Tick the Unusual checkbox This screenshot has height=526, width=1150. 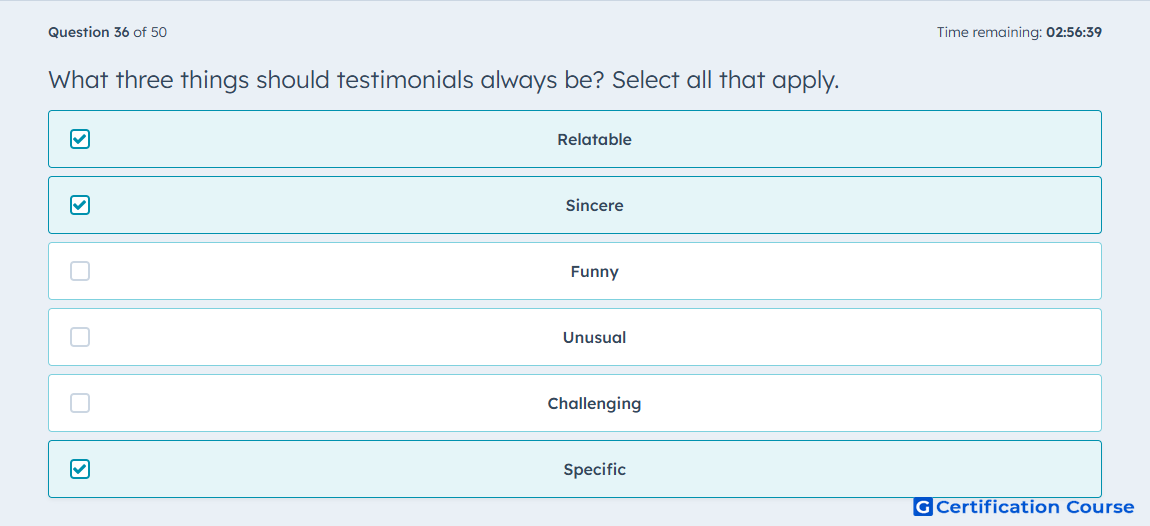click(80, 337)
